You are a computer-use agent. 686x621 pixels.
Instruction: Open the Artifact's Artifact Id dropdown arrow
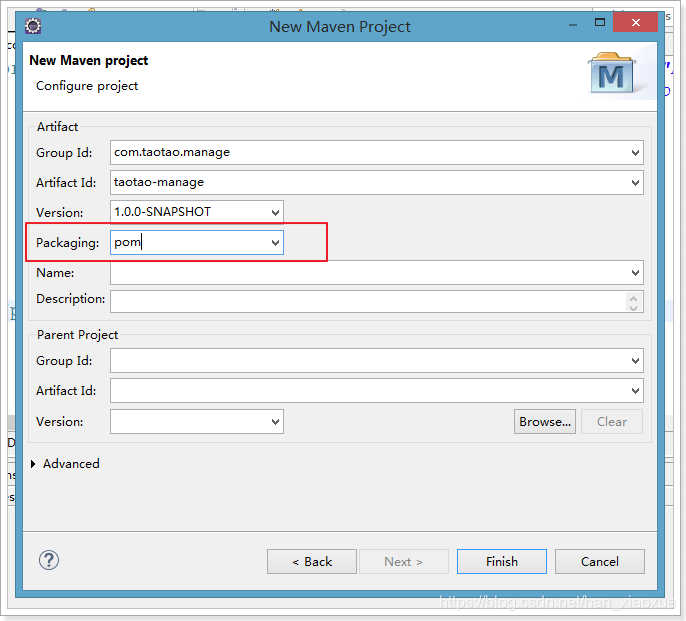(635, 183)
